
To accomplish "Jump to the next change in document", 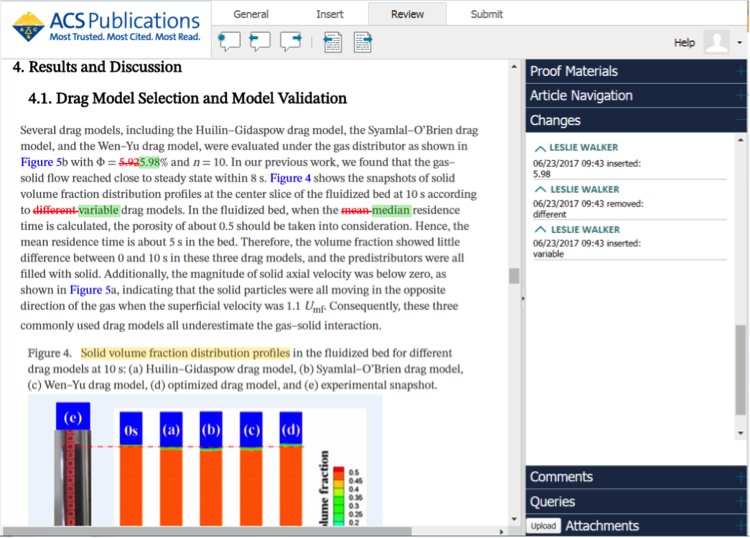I will tap(363, 43).
